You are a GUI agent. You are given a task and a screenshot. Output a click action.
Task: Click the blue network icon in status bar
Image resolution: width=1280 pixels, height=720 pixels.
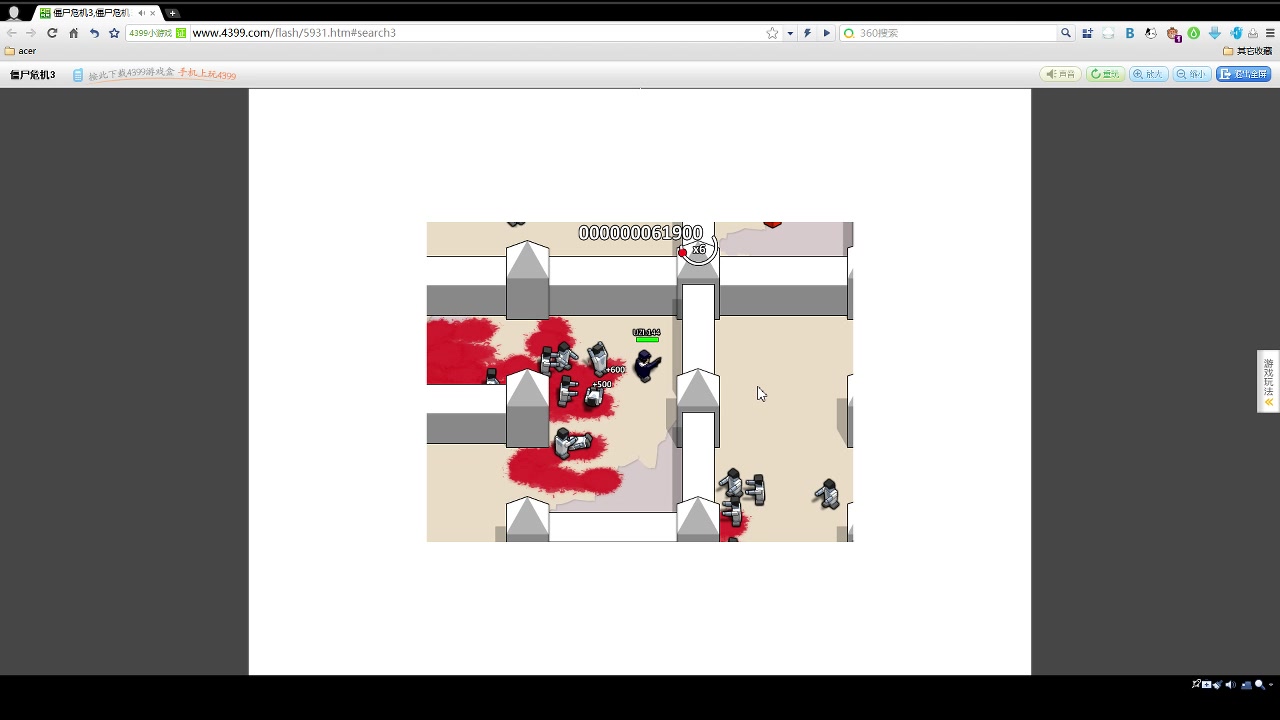pos(1245,685)
